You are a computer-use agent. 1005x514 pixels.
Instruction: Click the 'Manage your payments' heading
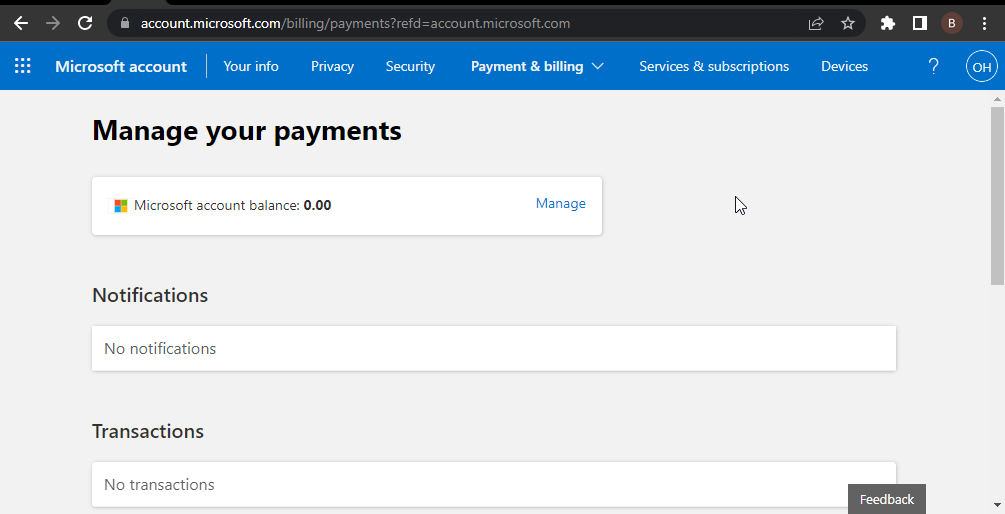coord(247,131)
